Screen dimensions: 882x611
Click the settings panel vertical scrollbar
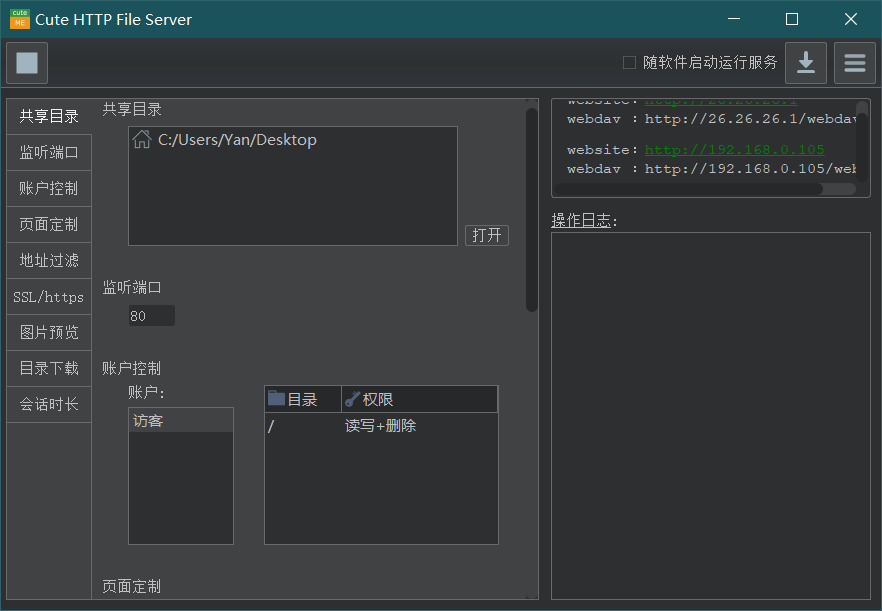coord(532,209)
